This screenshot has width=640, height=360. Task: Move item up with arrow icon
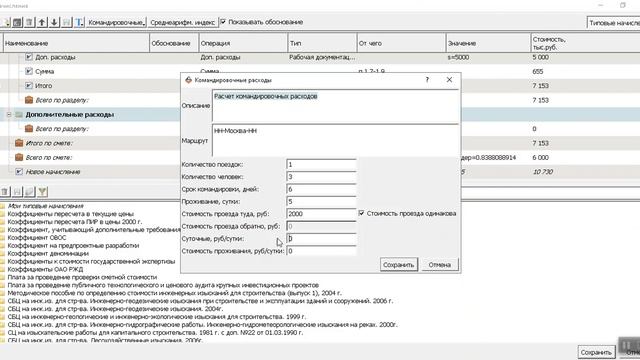(x=42, y=22)
